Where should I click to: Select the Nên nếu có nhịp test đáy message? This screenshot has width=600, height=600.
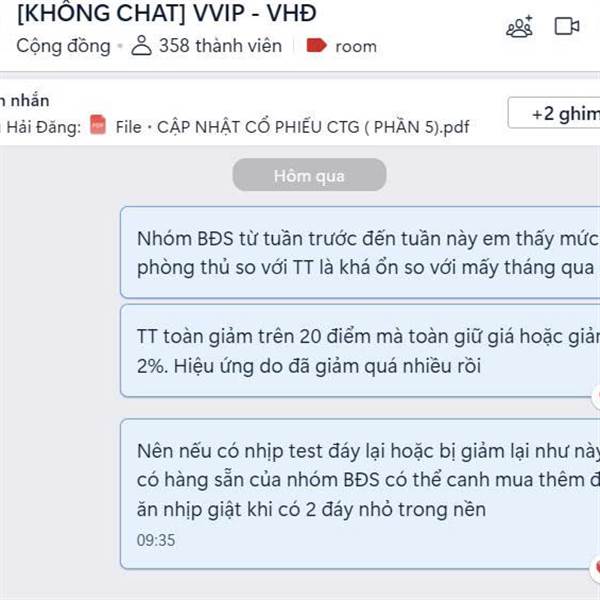(x=360, y=494)
